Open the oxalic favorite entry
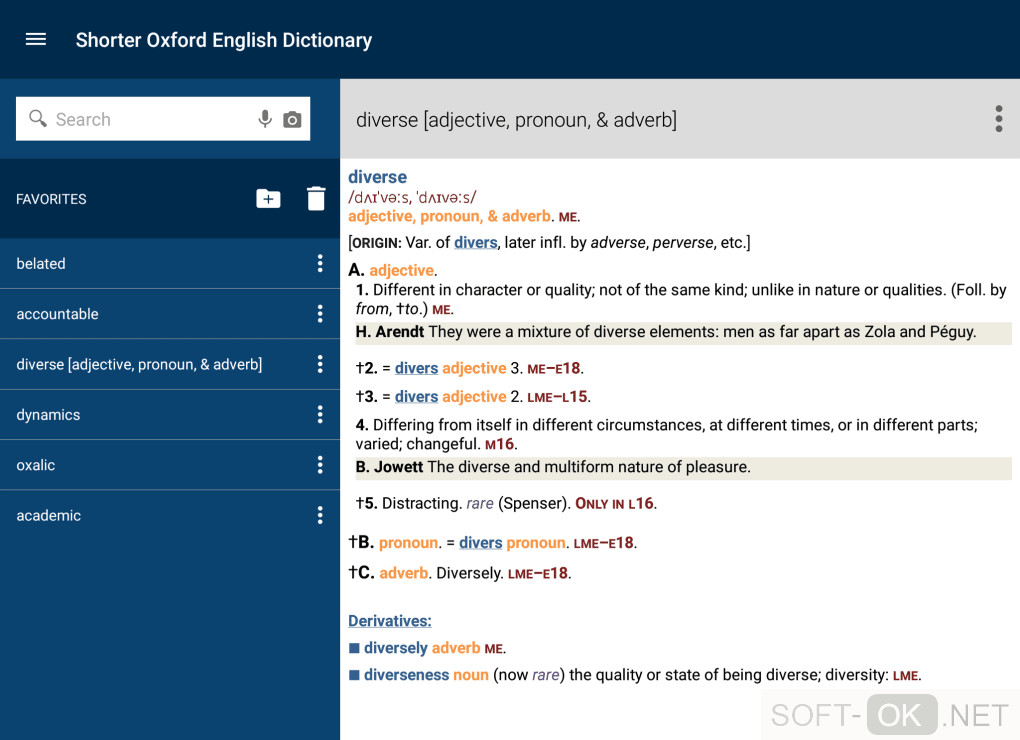1020x740 pixels. (36, 465)
